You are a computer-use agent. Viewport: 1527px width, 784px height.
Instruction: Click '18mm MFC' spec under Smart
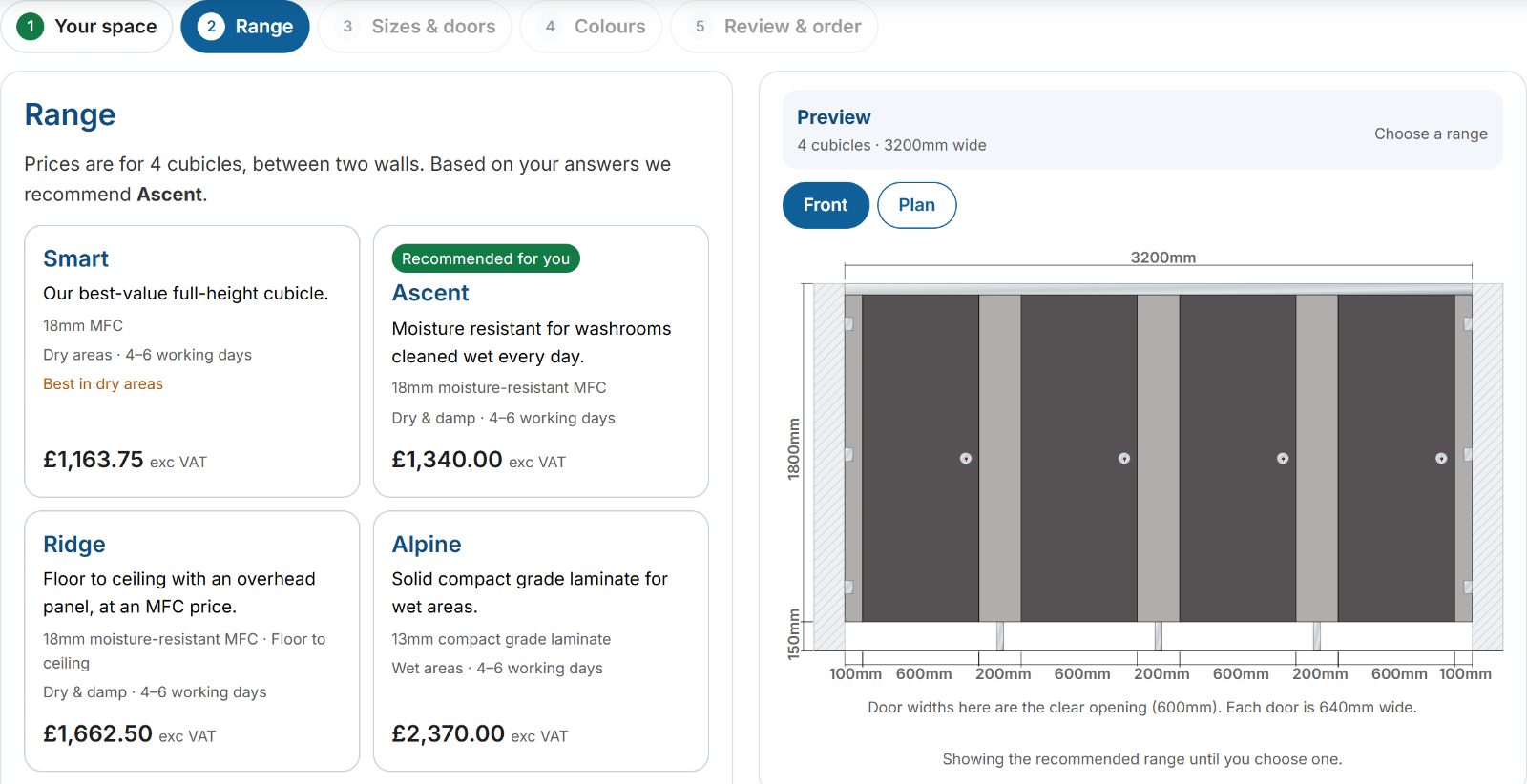83,325
